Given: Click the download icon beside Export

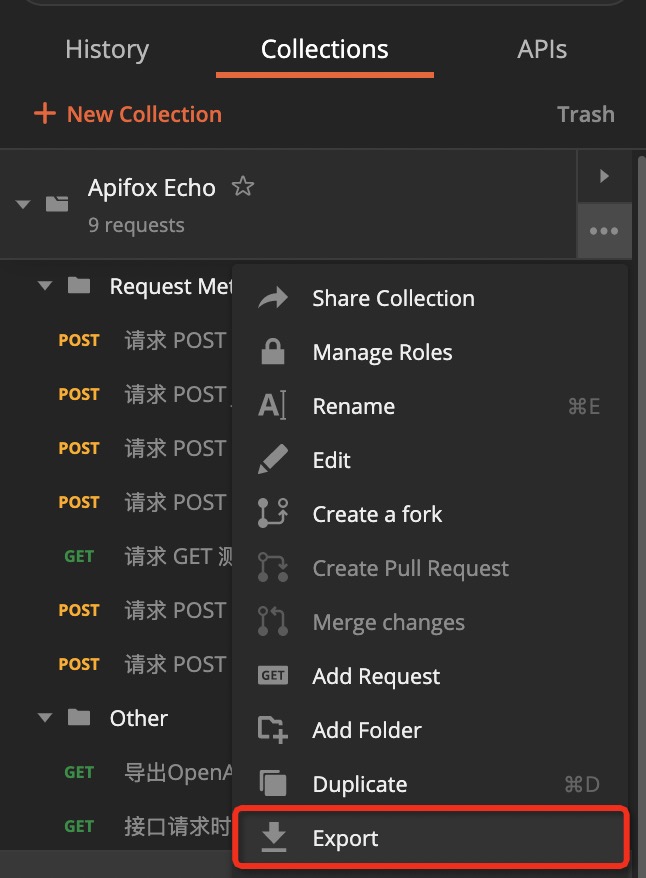Looking at the screenshot, I should (x=271, y=837).
